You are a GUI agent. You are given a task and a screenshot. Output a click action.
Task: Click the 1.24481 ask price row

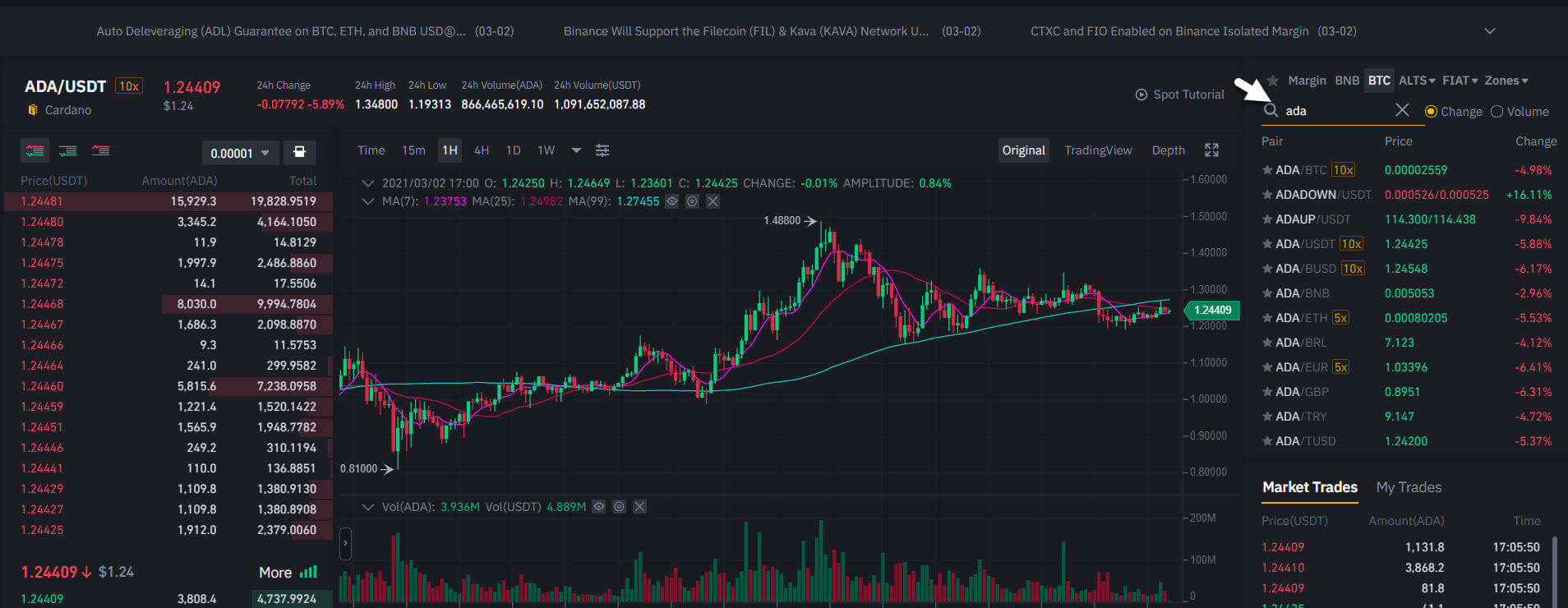pos(168,201)
